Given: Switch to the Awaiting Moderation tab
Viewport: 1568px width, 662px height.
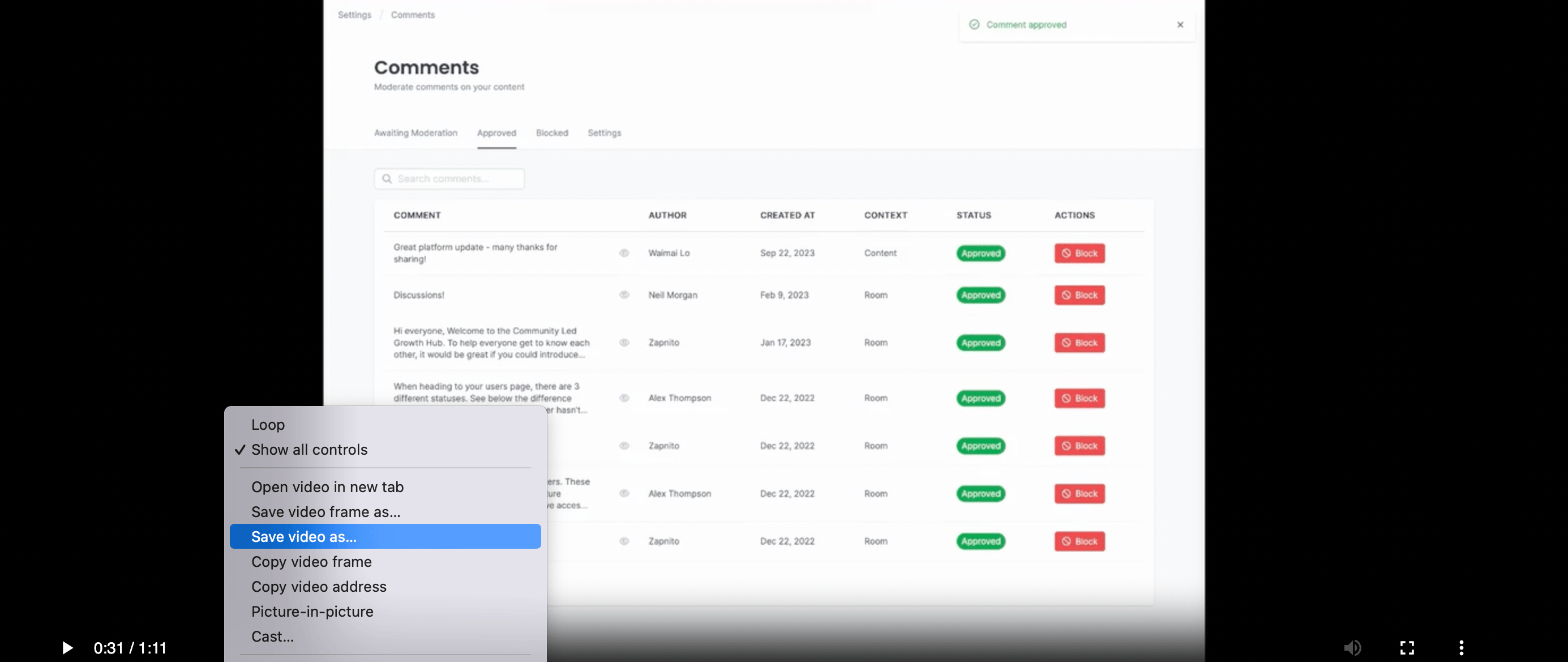Looking at the screenshot, I should click(x=415, y=133).
